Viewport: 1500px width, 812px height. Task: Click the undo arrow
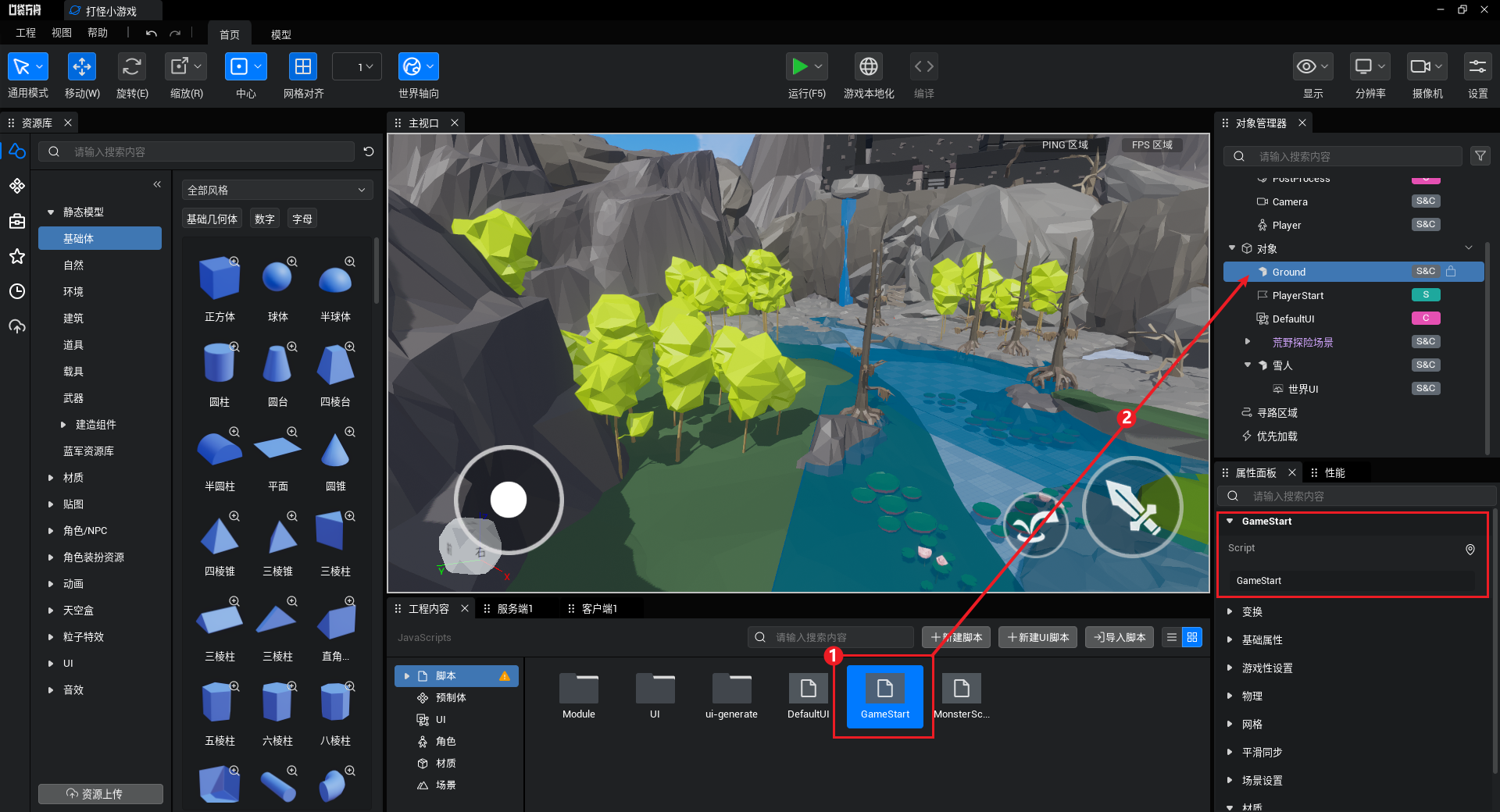152,34
